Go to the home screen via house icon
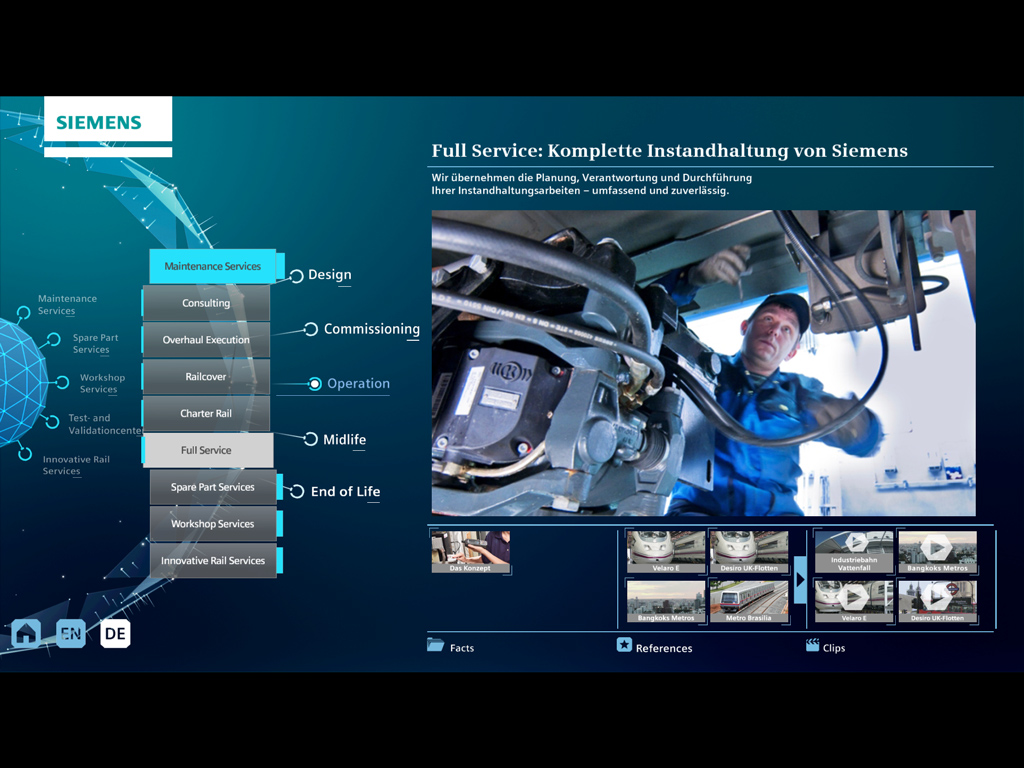 point(26,633)
